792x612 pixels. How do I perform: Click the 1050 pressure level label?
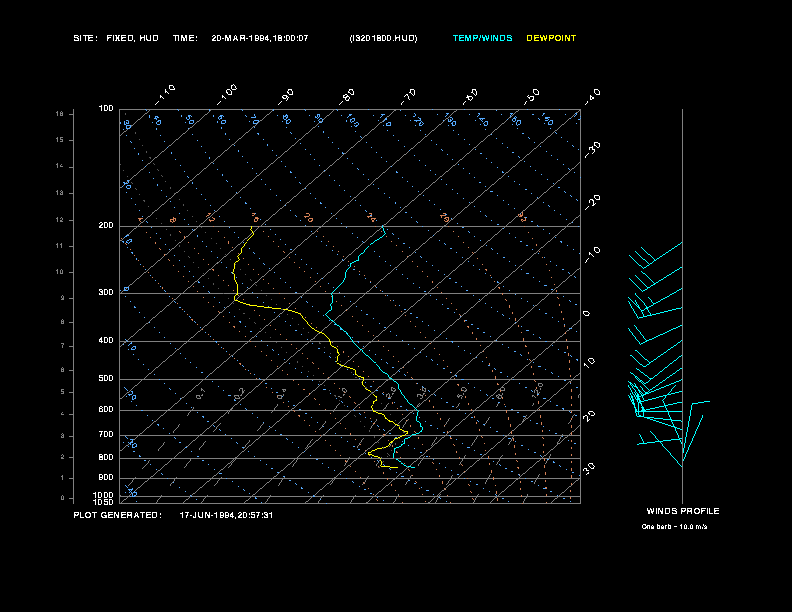pyautogui.click(x=104, y=502)
